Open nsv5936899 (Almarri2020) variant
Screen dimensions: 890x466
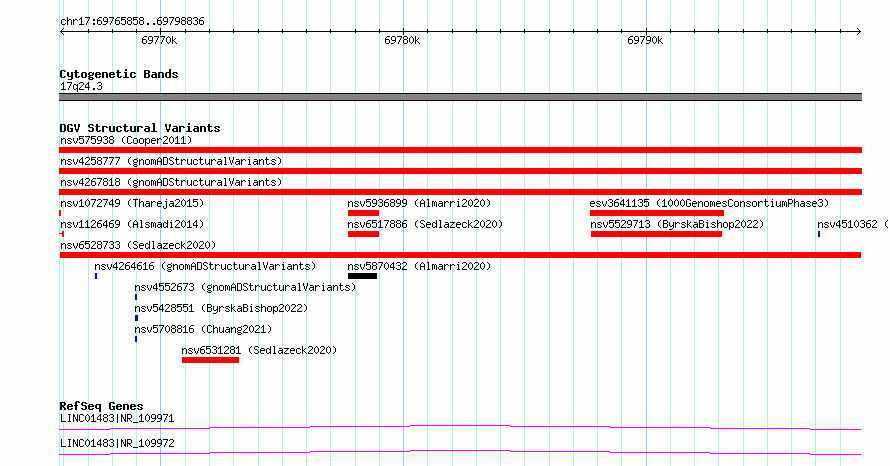419,203
